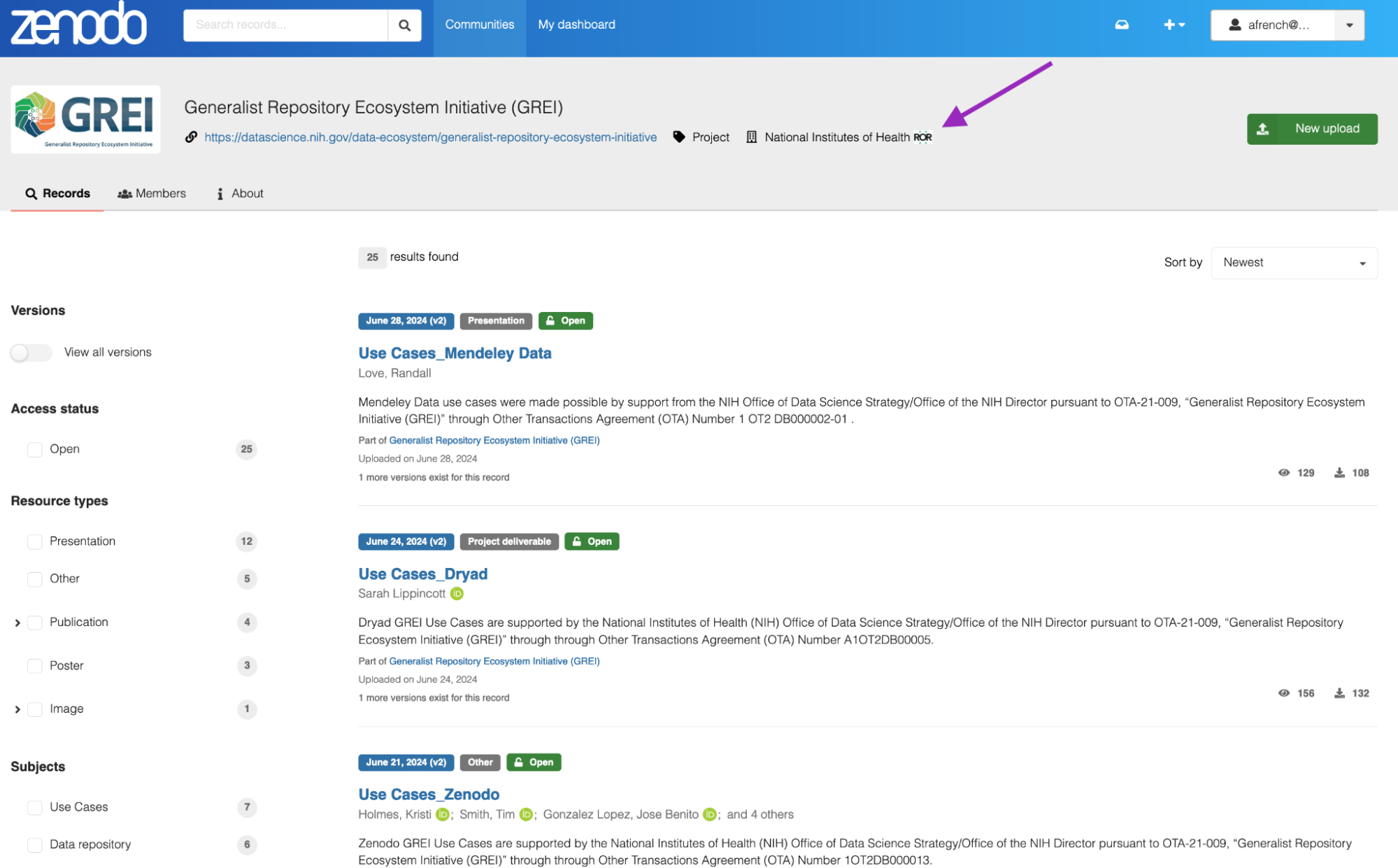This screenshot has height=868, width=1398.
Task: Click the New upload button
Action: 1312,128
